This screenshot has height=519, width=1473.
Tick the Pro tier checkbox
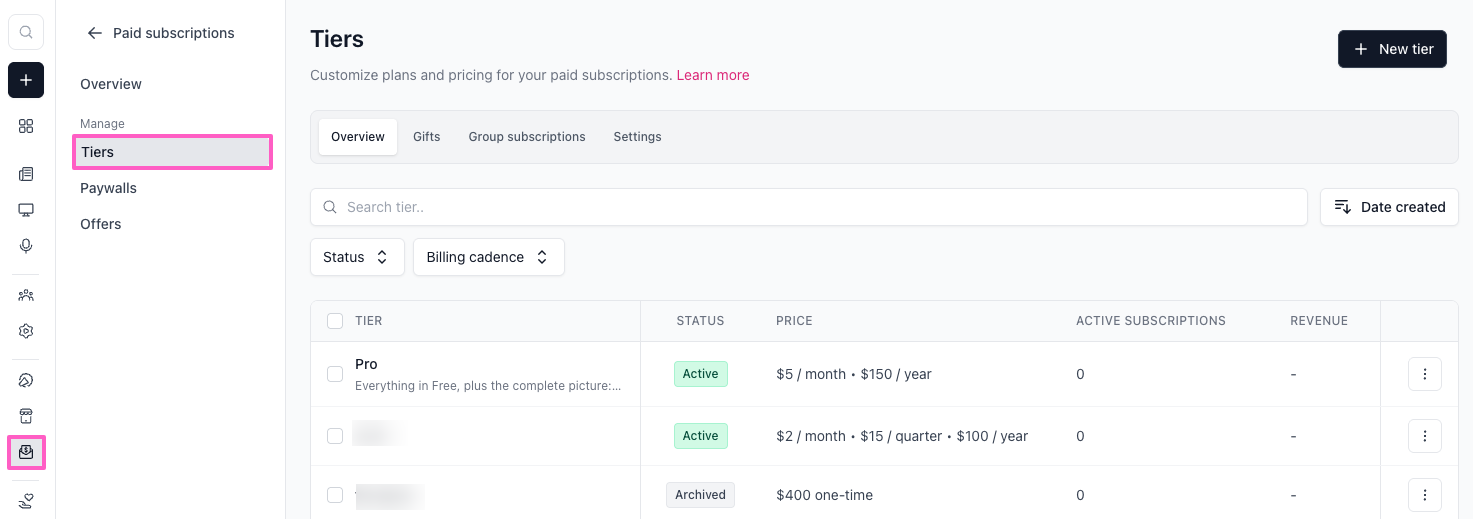pyautogui.click(x=335, y=374)
